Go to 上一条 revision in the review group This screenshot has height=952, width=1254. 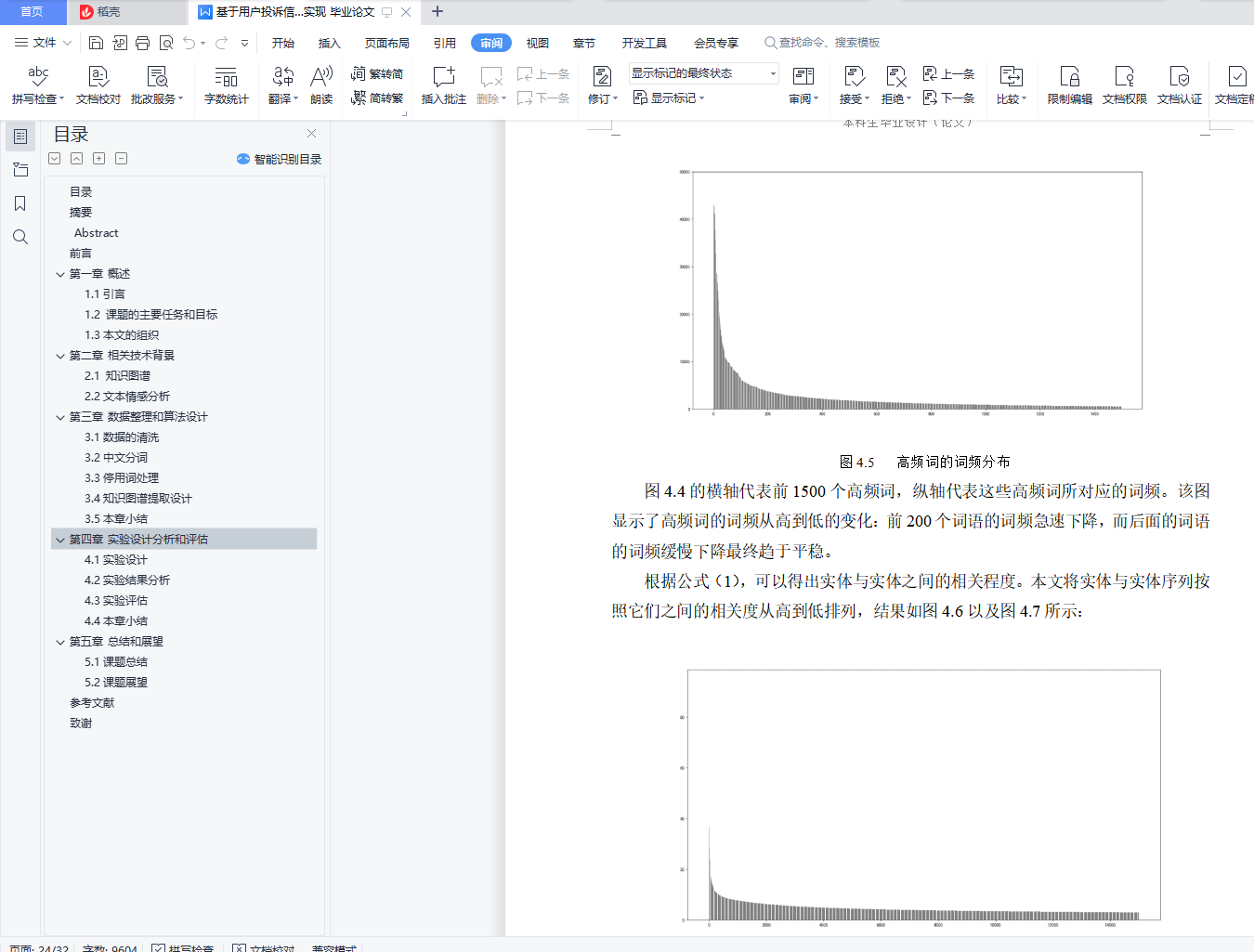[x=948, y=73]
